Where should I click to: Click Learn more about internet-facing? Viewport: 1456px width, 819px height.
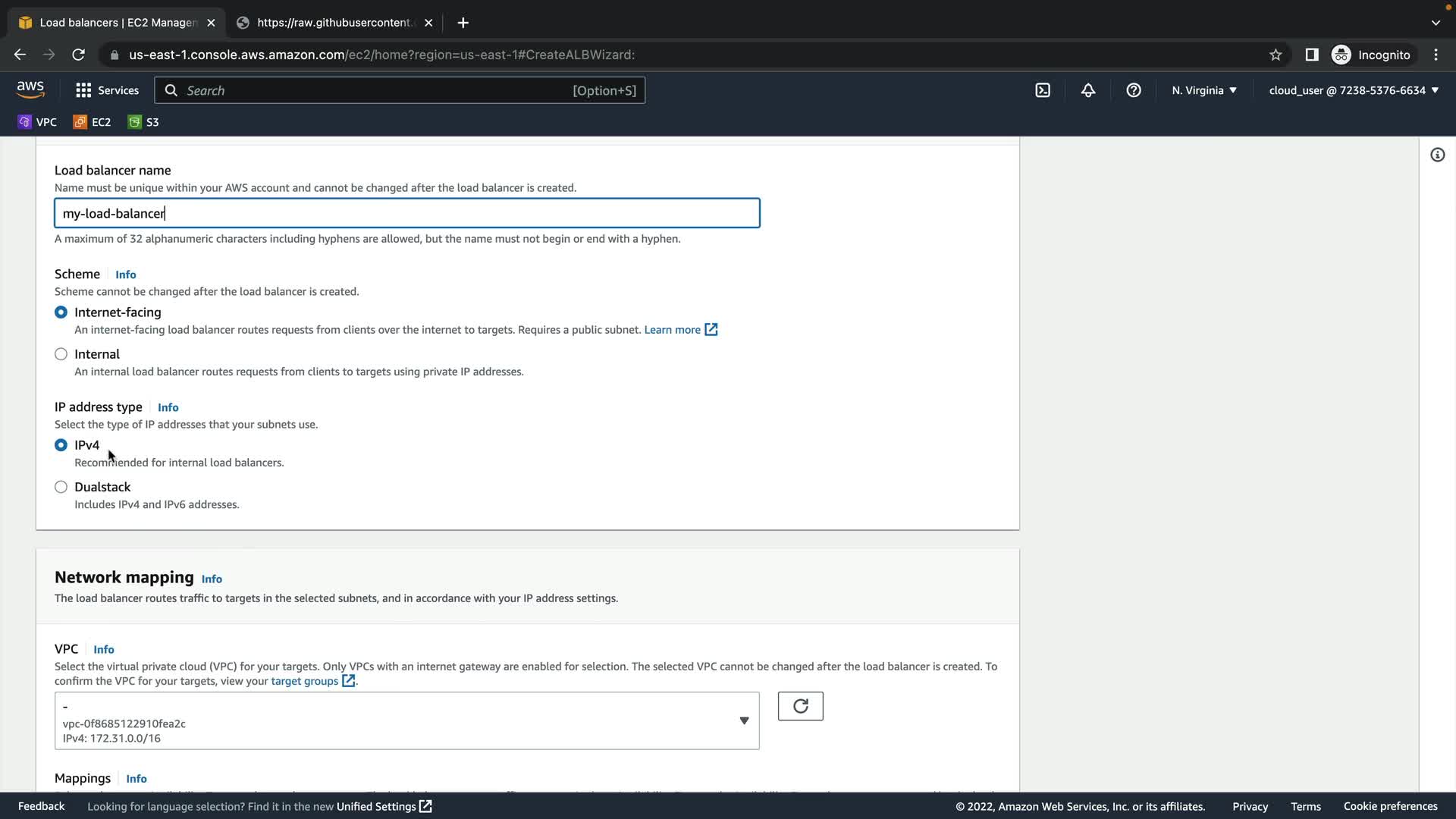[x=673, y=330]
